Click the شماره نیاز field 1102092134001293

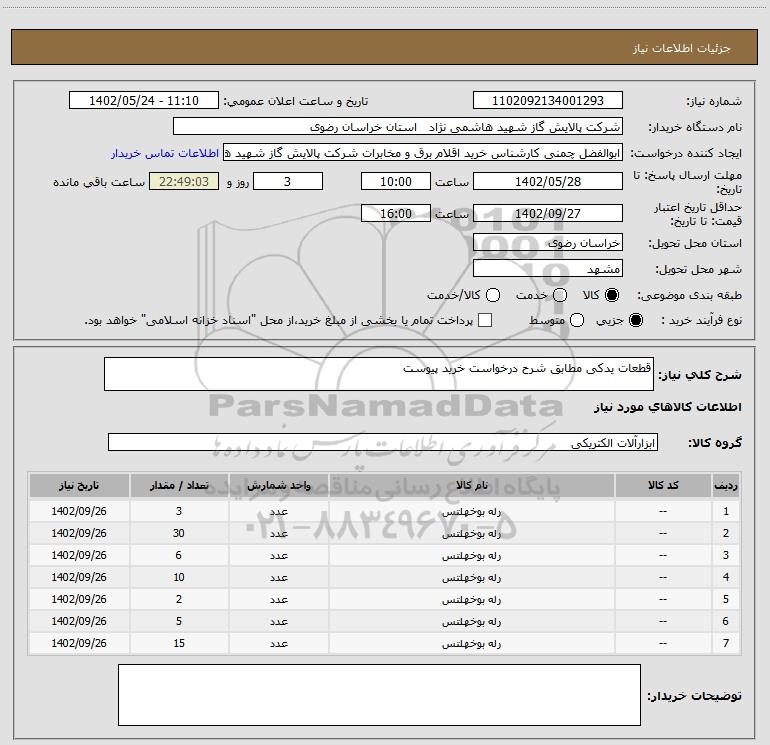pos(547,101)
